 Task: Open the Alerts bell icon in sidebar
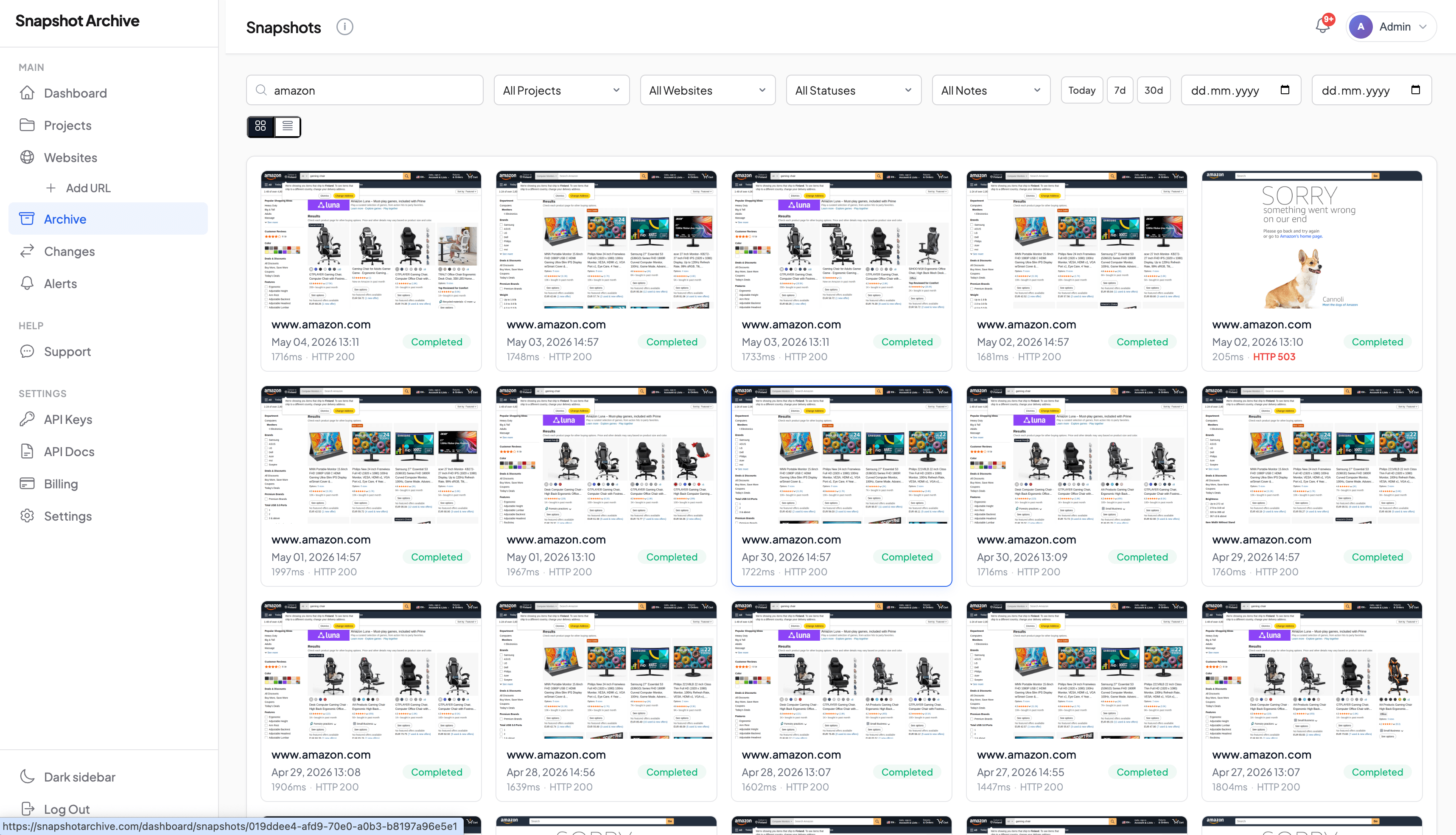27,283
